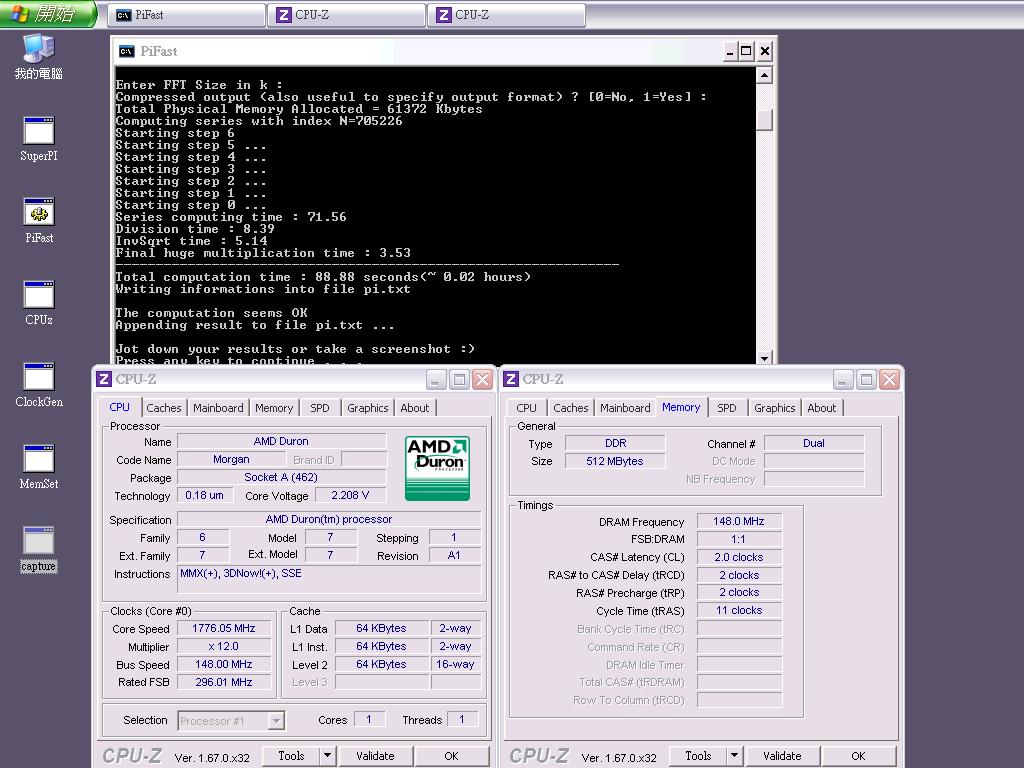Click the AMD Duron processor logo

tap(438, 468)
